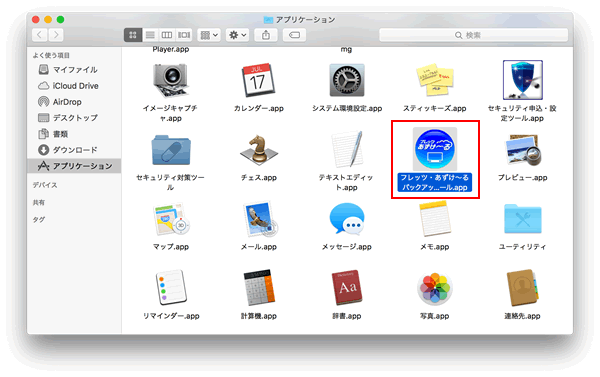
Task: Click the 検索 search field
Action: (x=473, y=35)
